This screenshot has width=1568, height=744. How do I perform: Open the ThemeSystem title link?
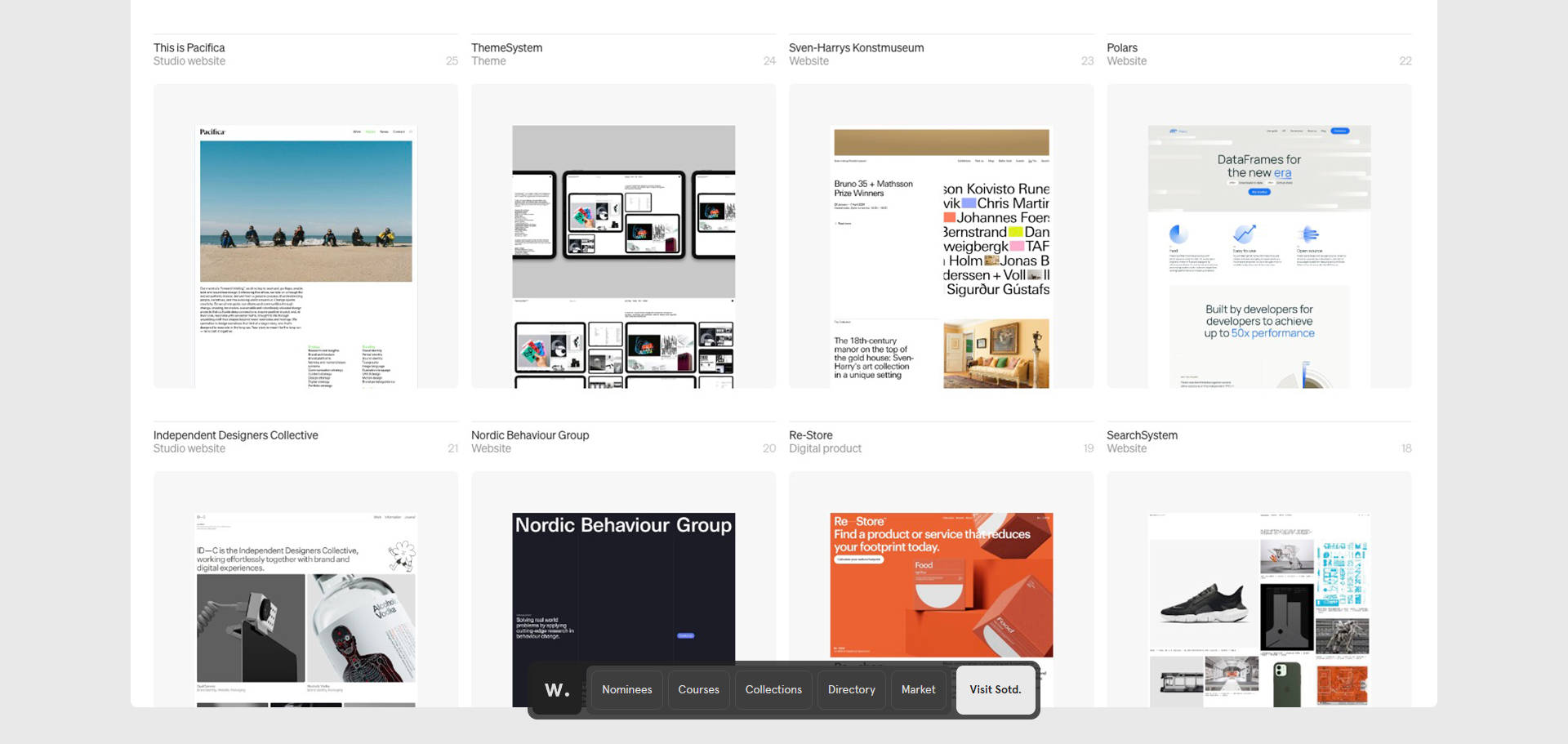click(x=507, y=48)
